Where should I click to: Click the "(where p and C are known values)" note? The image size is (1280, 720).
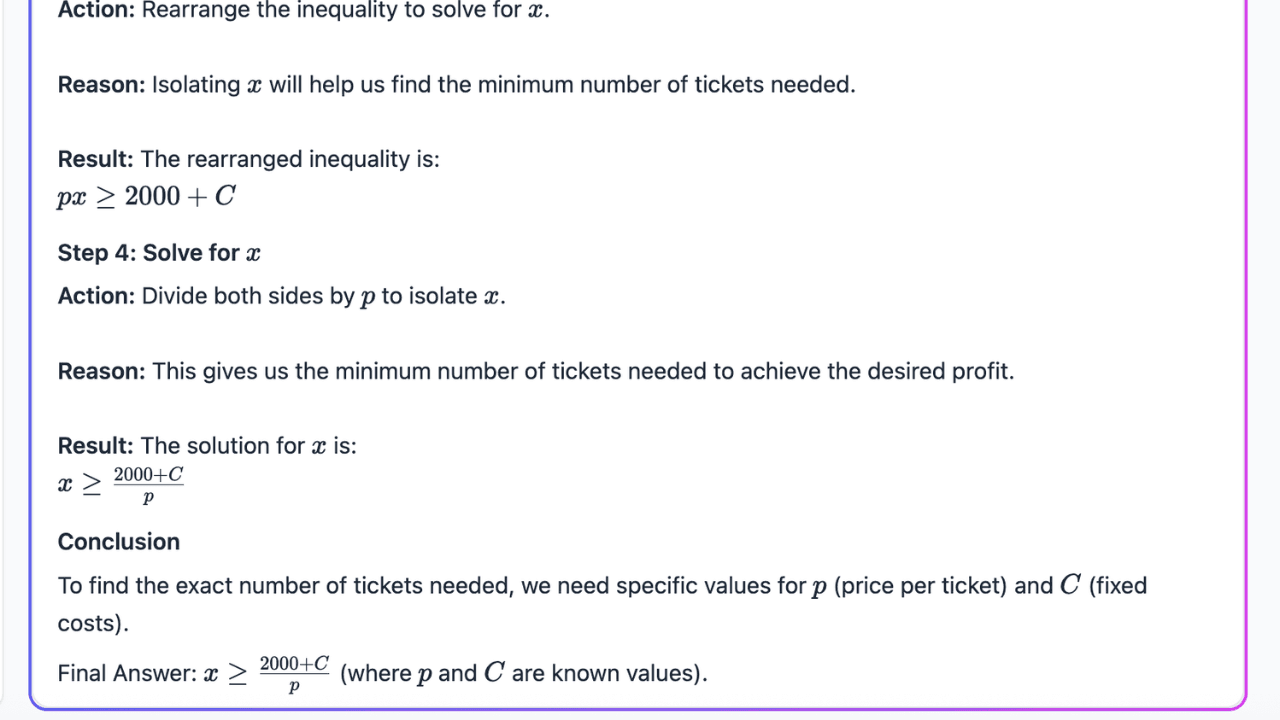523,674
